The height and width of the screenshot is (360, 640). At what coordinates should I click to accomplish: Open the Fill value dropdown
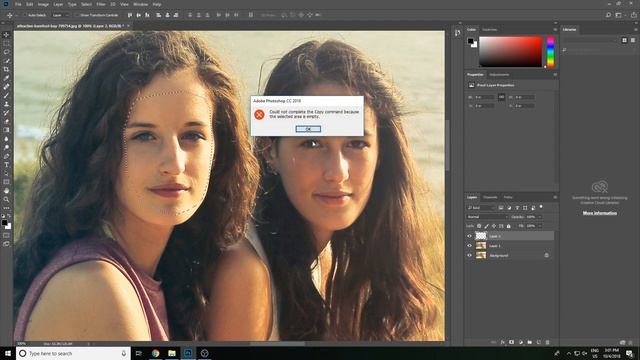tap(540, 226)
